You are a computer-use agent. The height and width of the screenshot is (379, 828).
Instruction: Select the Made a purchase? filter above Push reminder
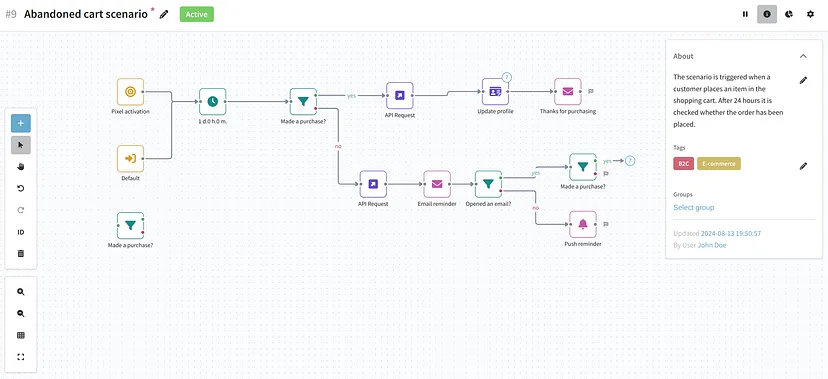582,167
